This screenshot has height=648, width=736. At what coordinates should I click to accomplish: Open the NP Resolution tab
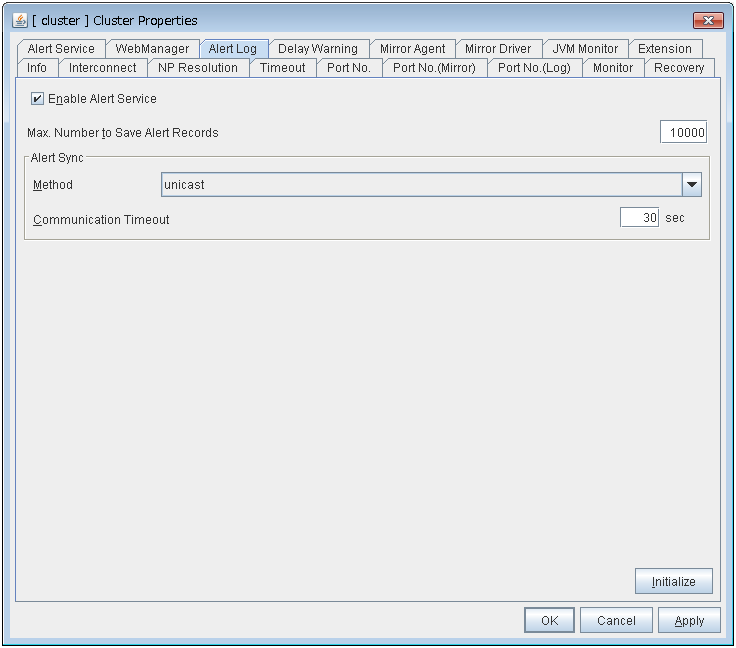pyautogui.click(x=198, y=68)
